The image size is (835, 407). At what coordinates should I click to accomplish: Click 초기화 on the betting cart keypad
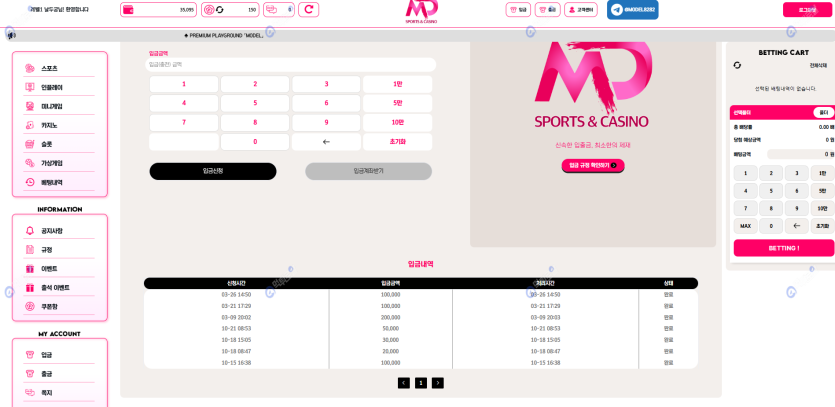click(822, 226)
